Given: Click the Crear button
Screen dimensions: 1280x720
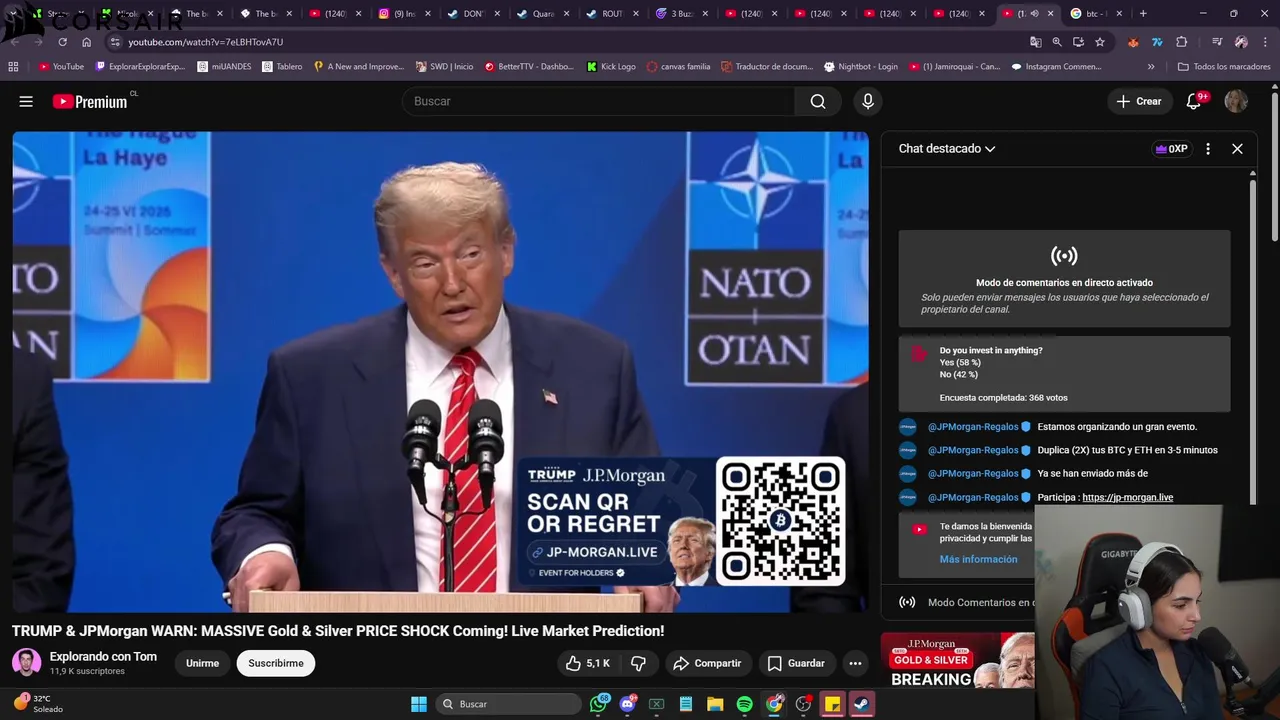Looking at the screenshot, I should pos(1139,101).
